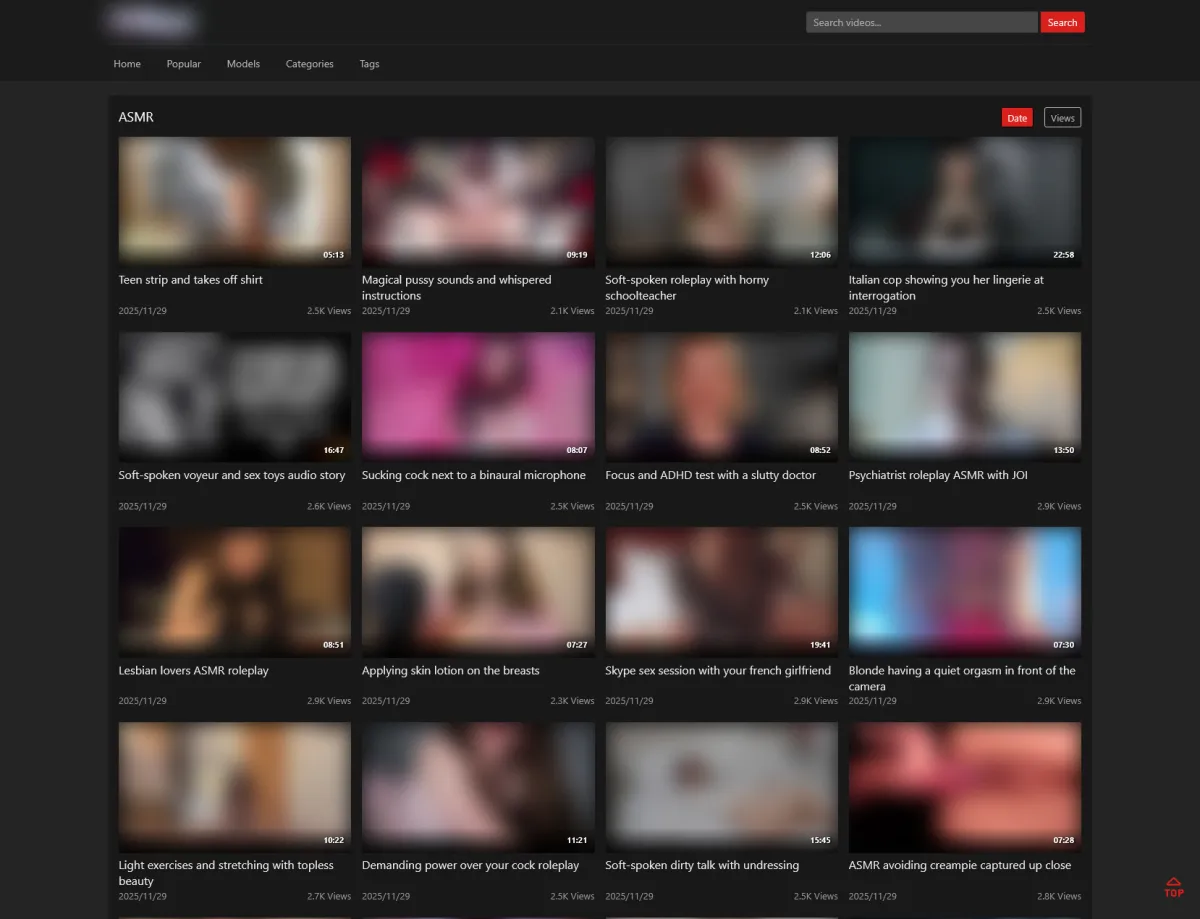Select the thumbnail showing 07:30 duration
1200x919 pixels.
pos(964,590)
